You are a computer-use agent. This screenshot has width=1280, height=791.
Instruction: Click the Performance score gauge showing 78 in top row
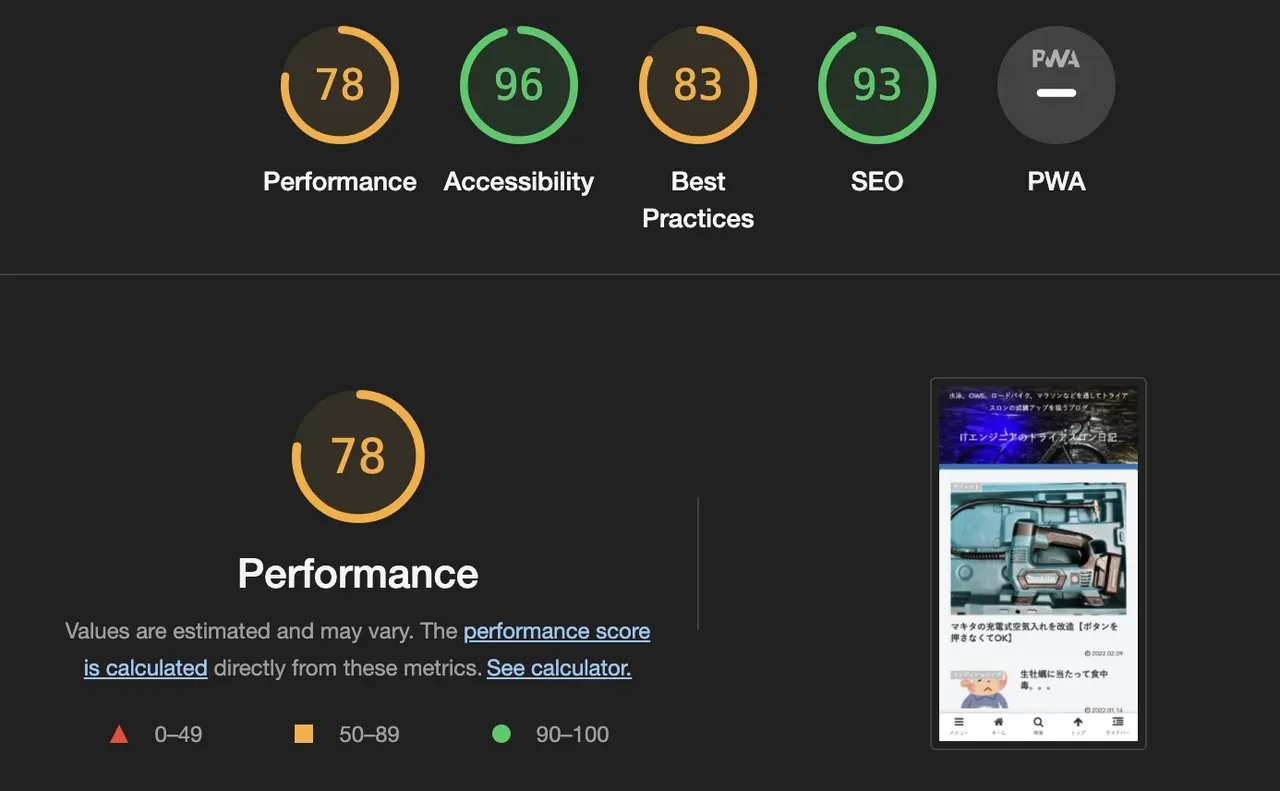[339, 85]
